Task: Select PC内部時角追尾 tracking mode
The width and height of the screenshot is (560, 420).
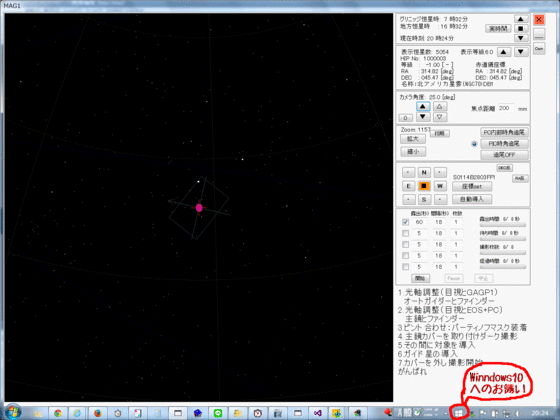Action: point(504,132)
